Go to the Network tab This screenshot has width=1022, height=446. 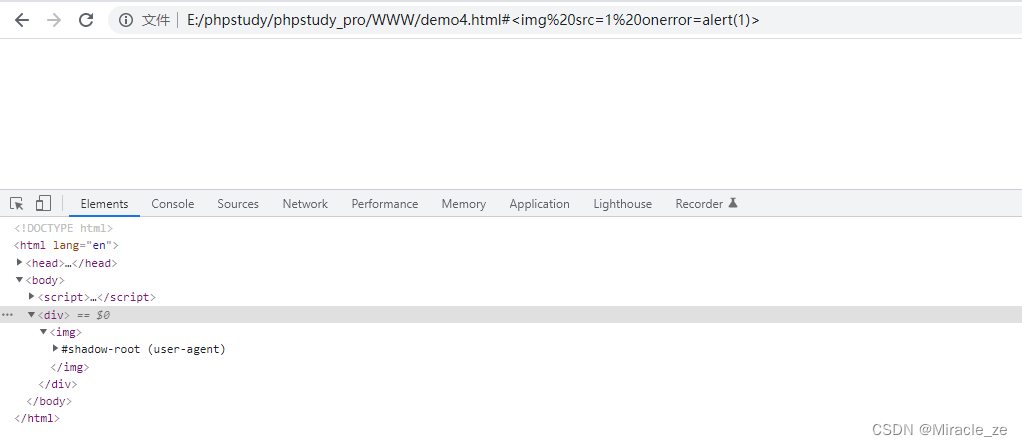tap(305, 204)
